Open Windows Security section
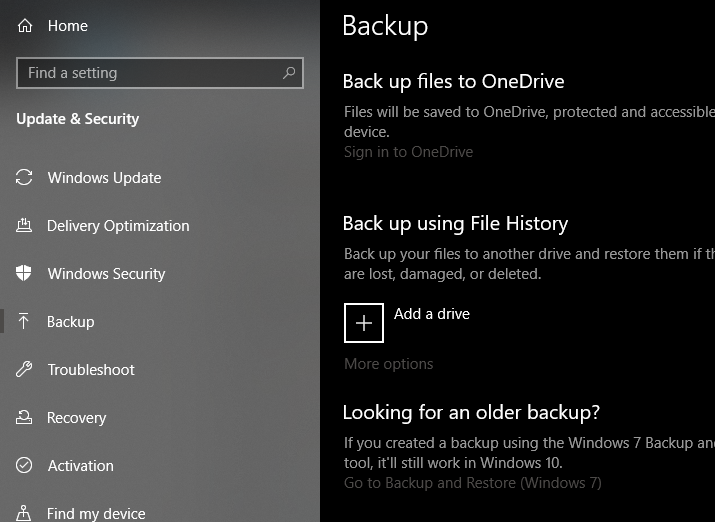The width and height of the screenshot is (715, 522). click(x=106, y=273)
